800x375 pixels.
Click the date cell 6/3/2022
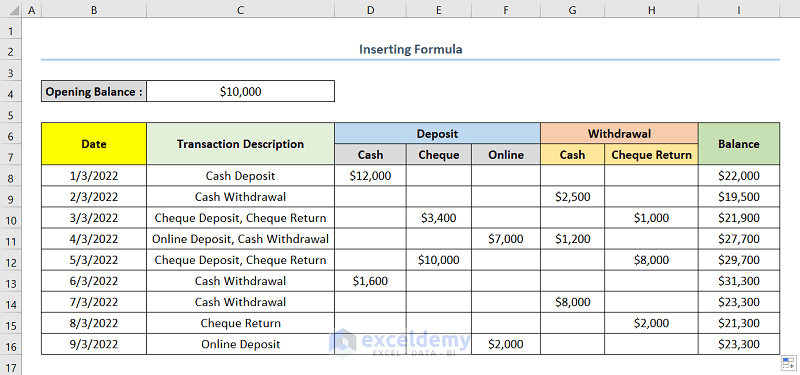tap(94, 281)
